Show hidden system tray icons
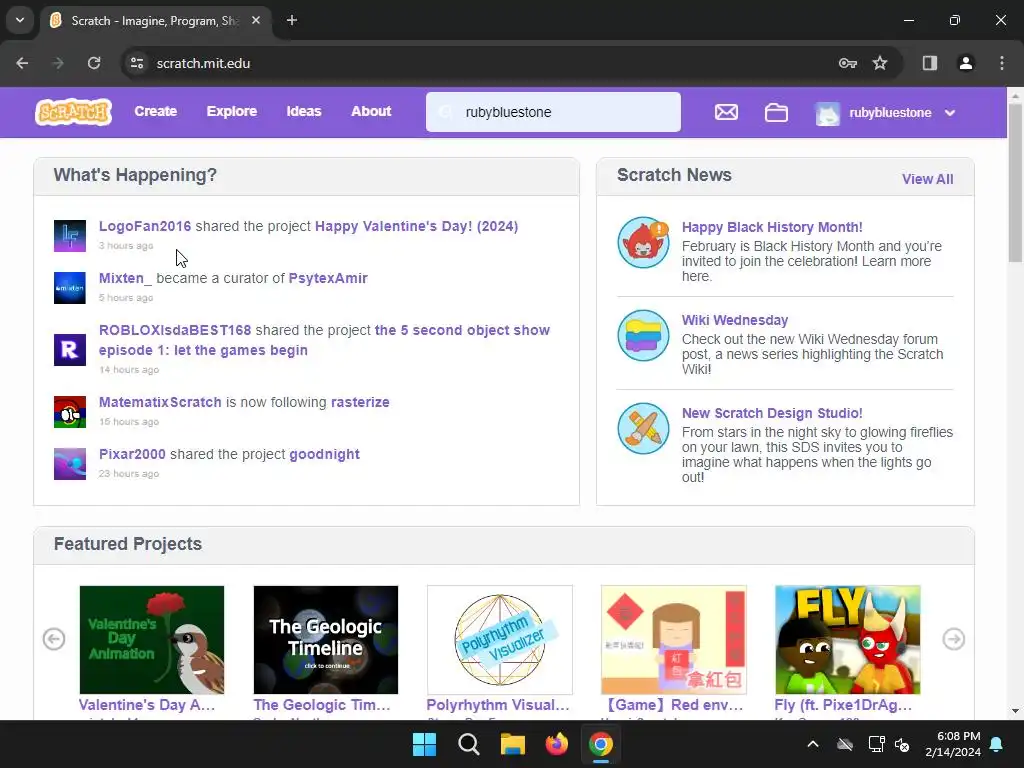1024x768 pixels. pyautogui.click(x=812, y=744)
